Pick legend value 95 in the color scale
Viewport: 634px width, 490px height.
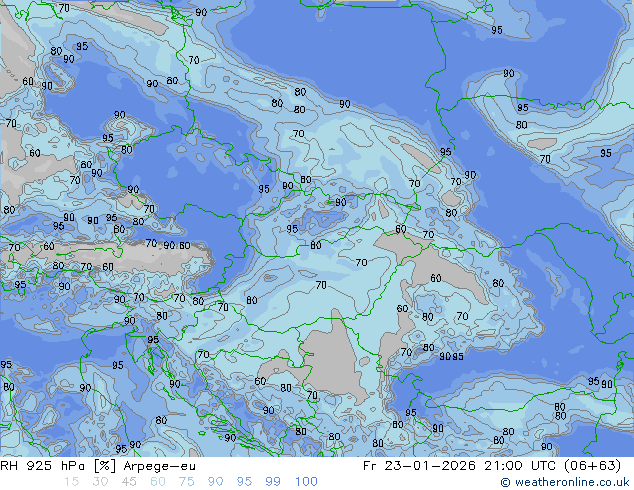point(244,482)
